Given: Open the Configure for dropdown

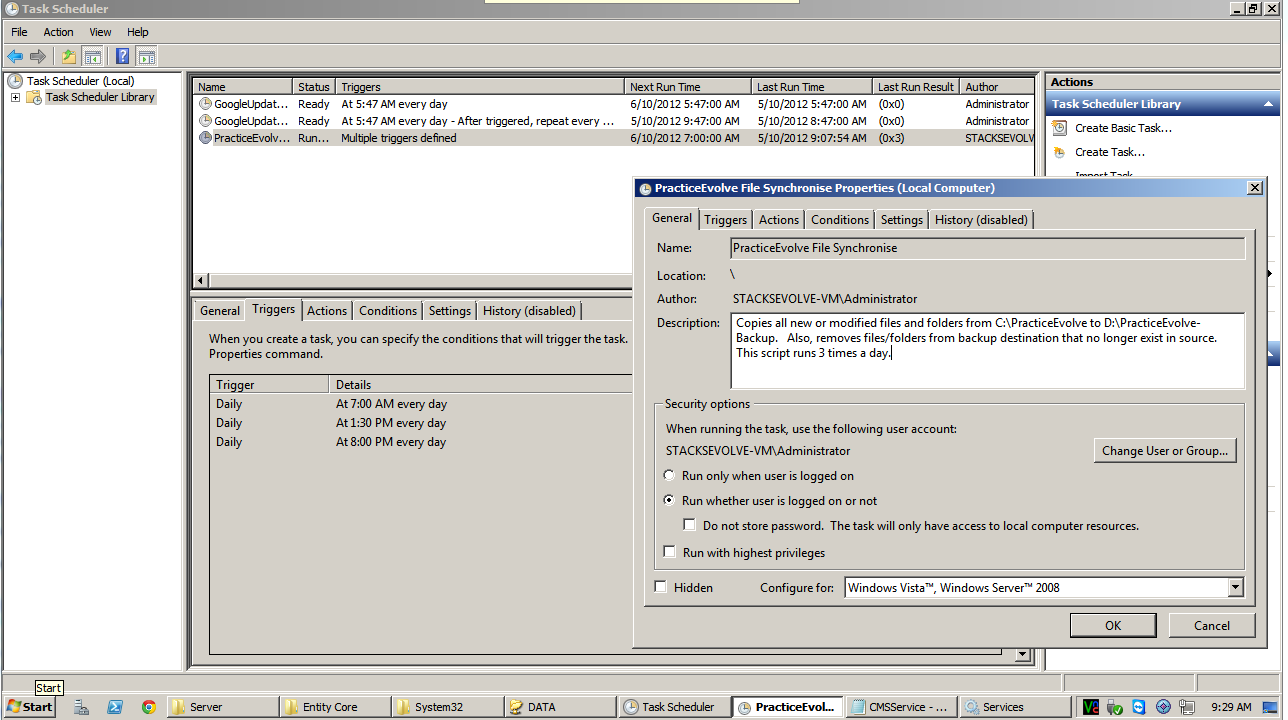Looking at the screenshot, I should coord(1235,588).
